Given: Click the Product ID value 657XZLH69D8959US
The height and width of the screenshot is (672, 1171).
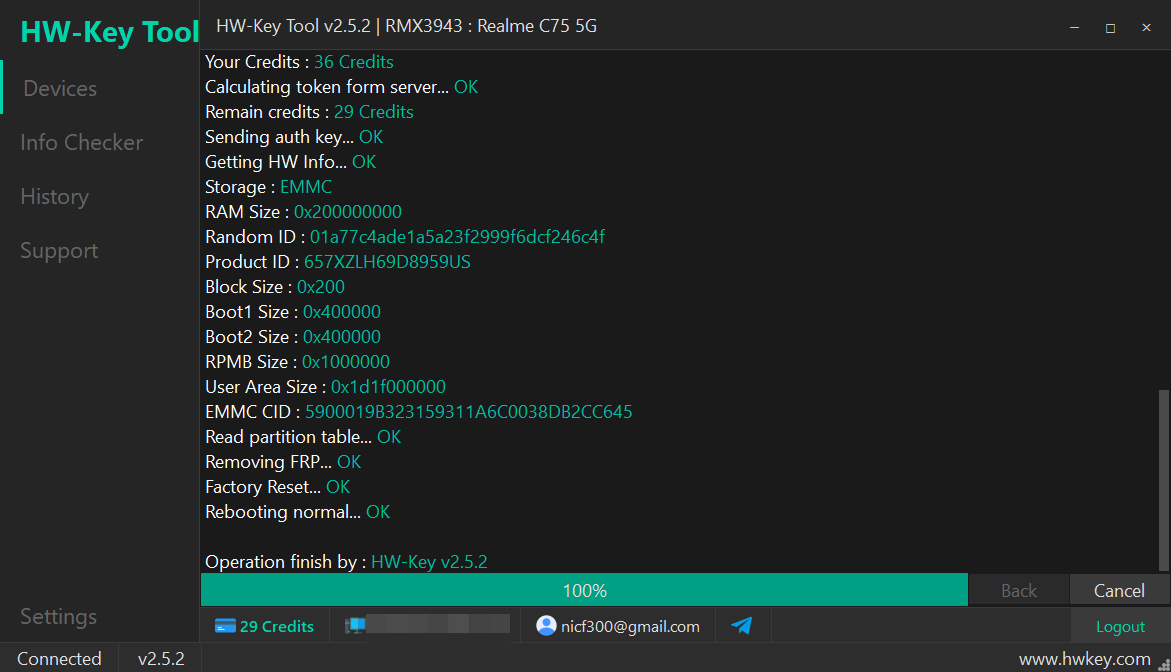Looking at the screenshot, I should pos(387,262).
